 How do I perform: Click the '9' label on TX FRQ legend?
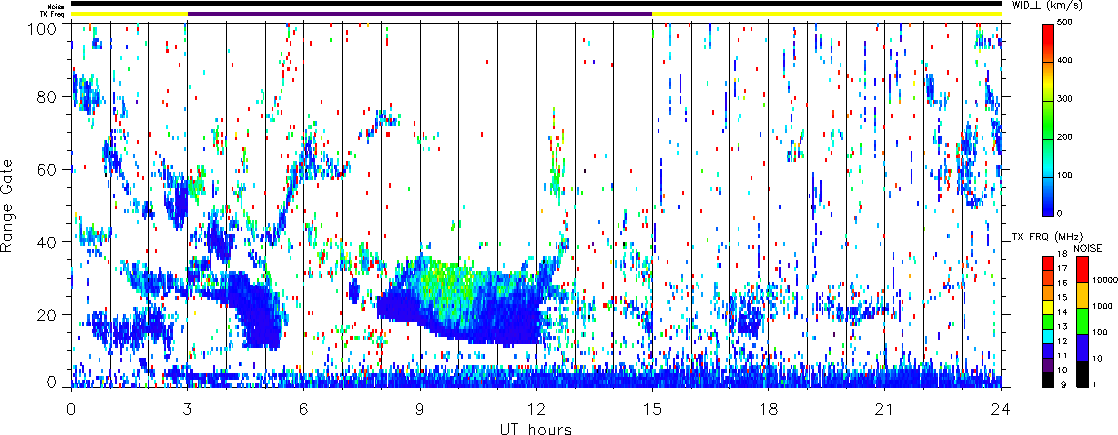(x=1062, y=384)
